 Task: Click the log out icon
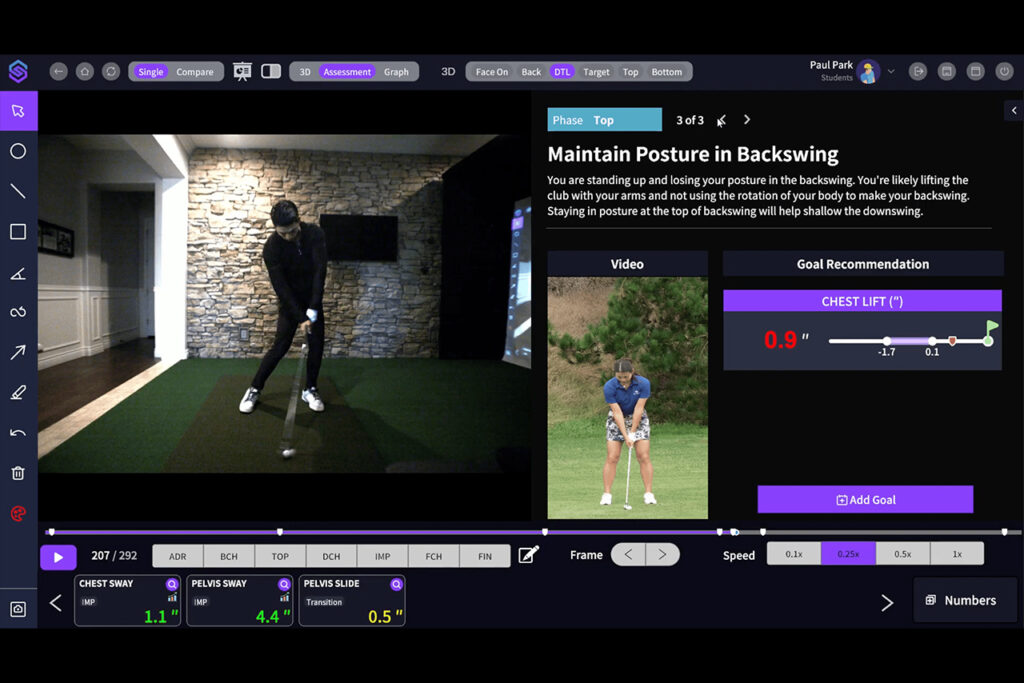918,71
